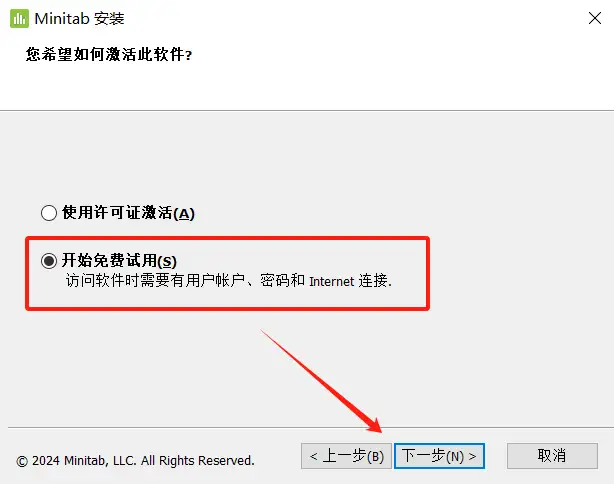Go back with 上一步(B) button
Viewport: 614px width, 484px height.
pyautogui.click(x=346, y=456)
